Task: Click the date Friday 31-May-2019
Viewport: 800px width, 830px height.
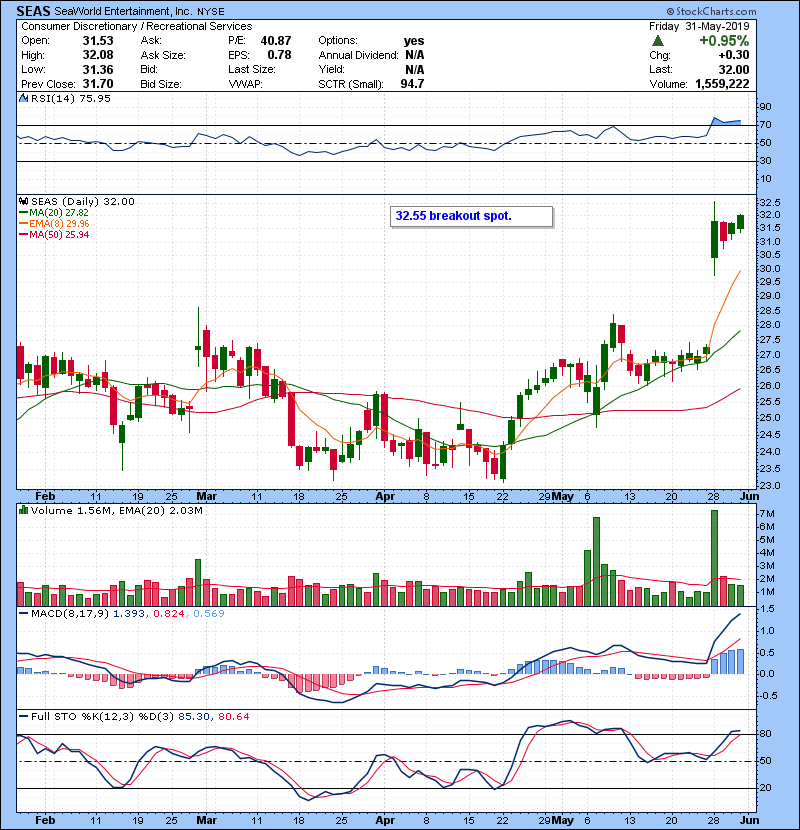Action: coord(699,26)
